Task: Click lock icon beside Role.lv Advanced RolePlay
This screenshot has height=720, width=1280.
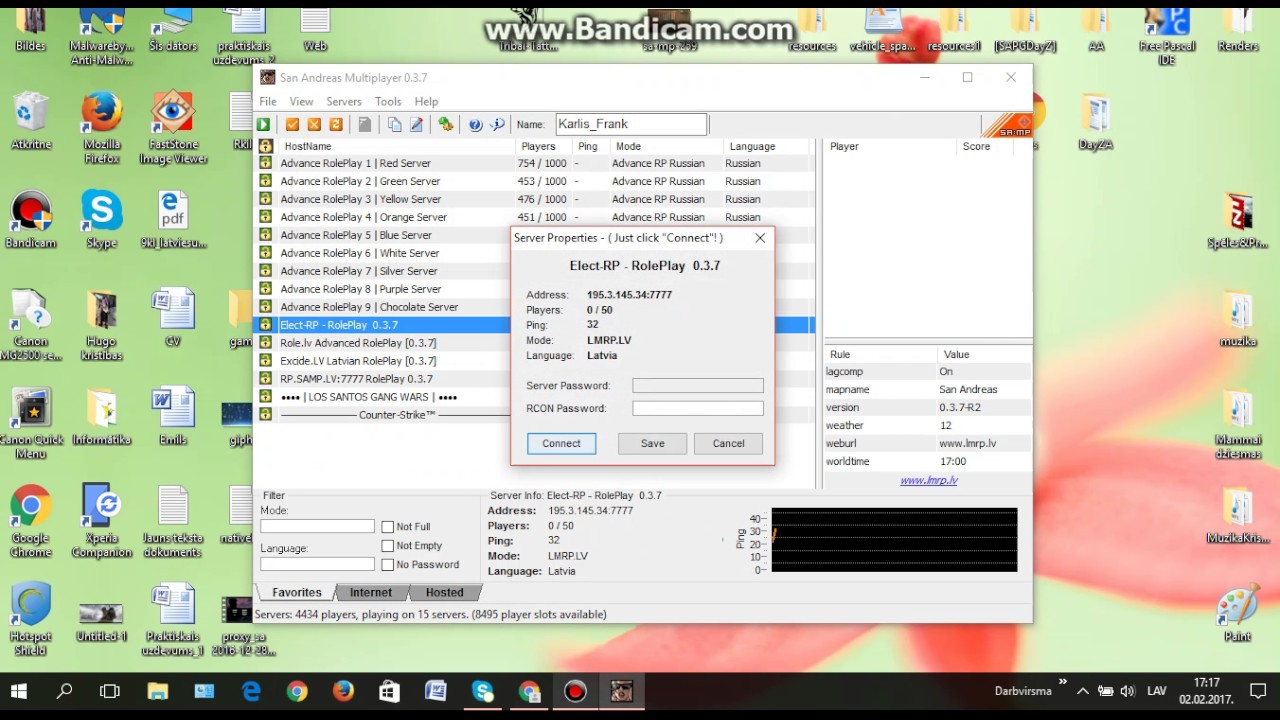Action: [265, 343]
